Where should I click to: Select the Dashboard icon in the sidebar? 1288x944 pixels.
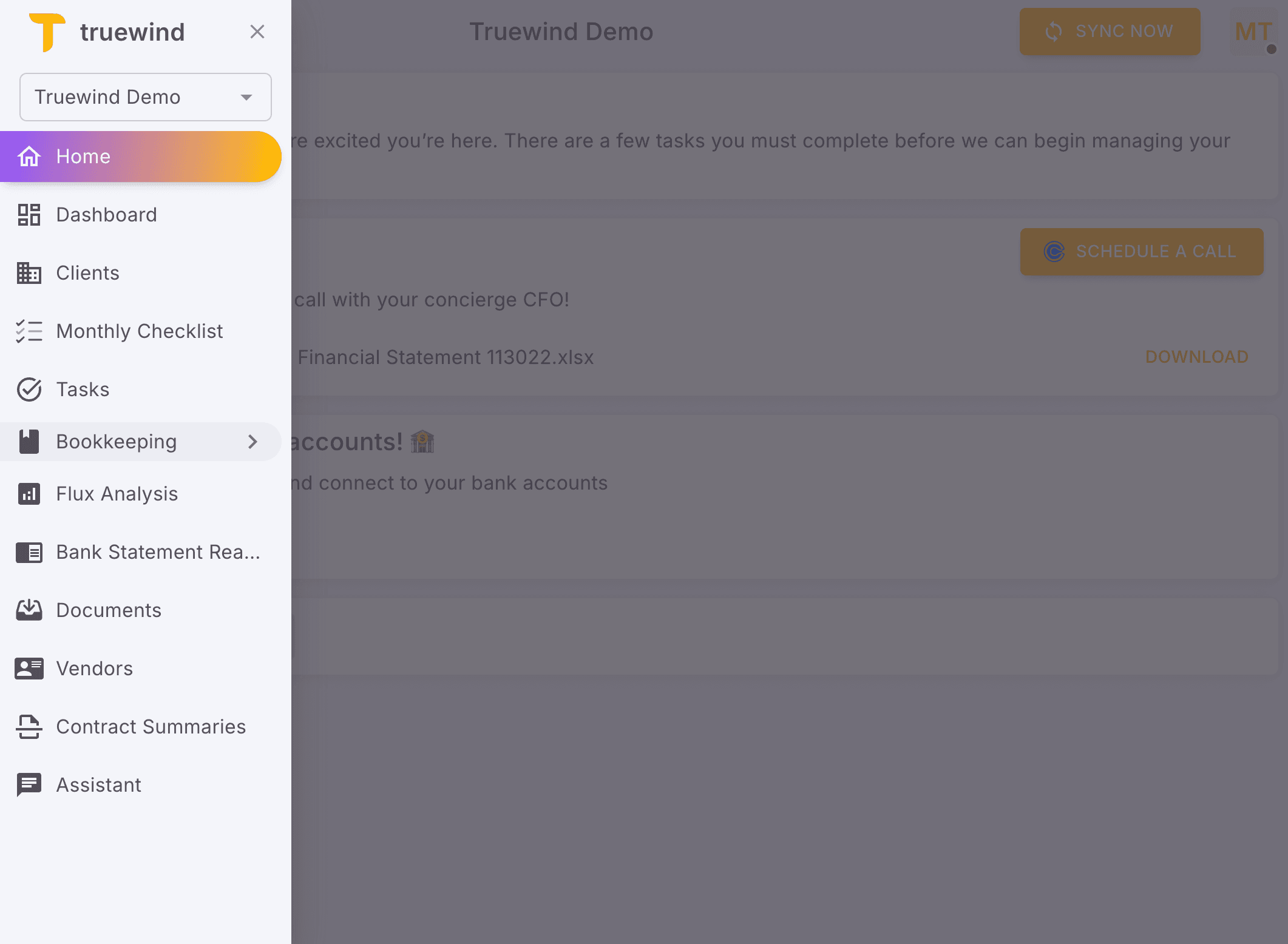[x=28, y=214]
